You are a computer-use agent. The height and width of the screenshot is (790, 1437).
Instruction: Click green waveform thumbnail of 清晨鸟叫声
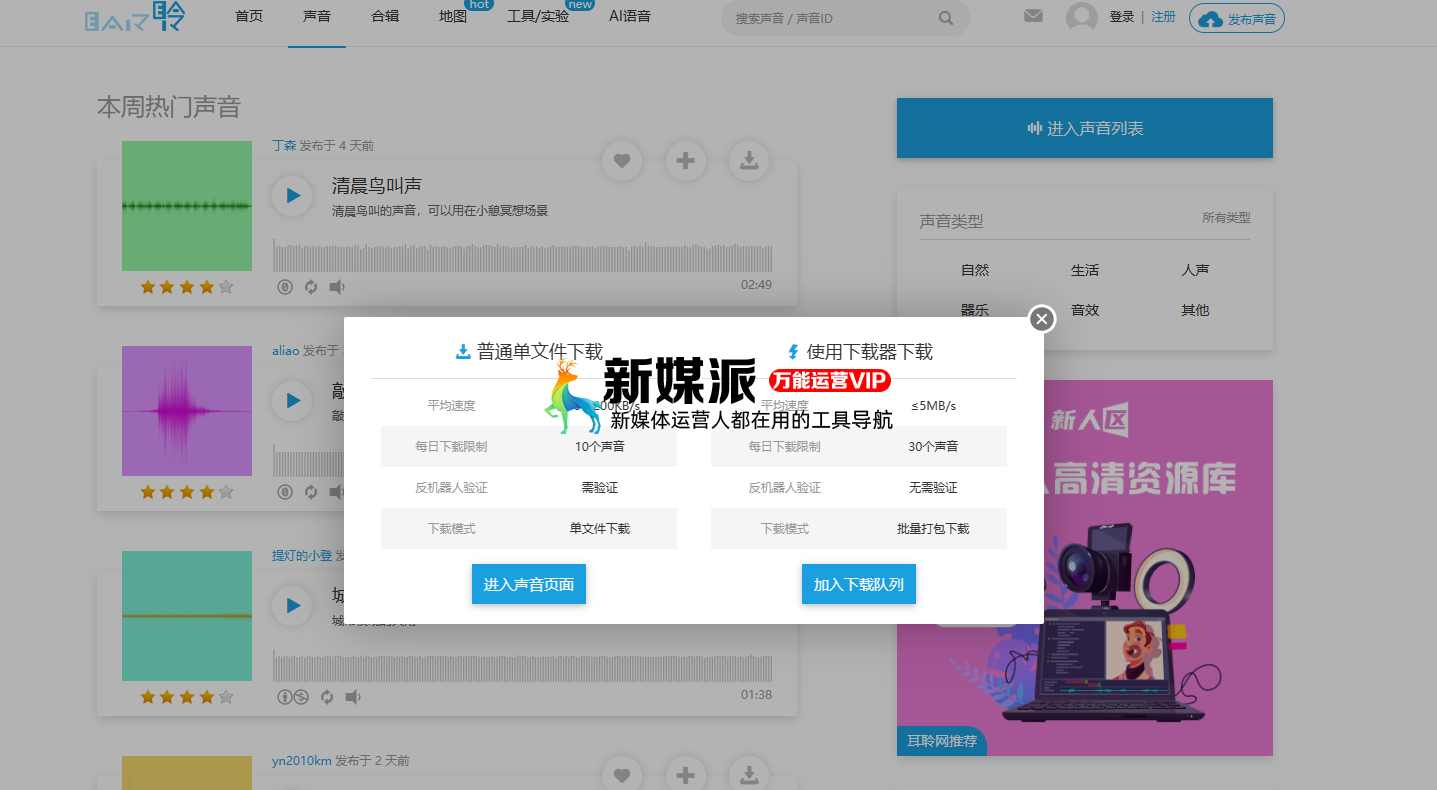[x=187, y=206]
